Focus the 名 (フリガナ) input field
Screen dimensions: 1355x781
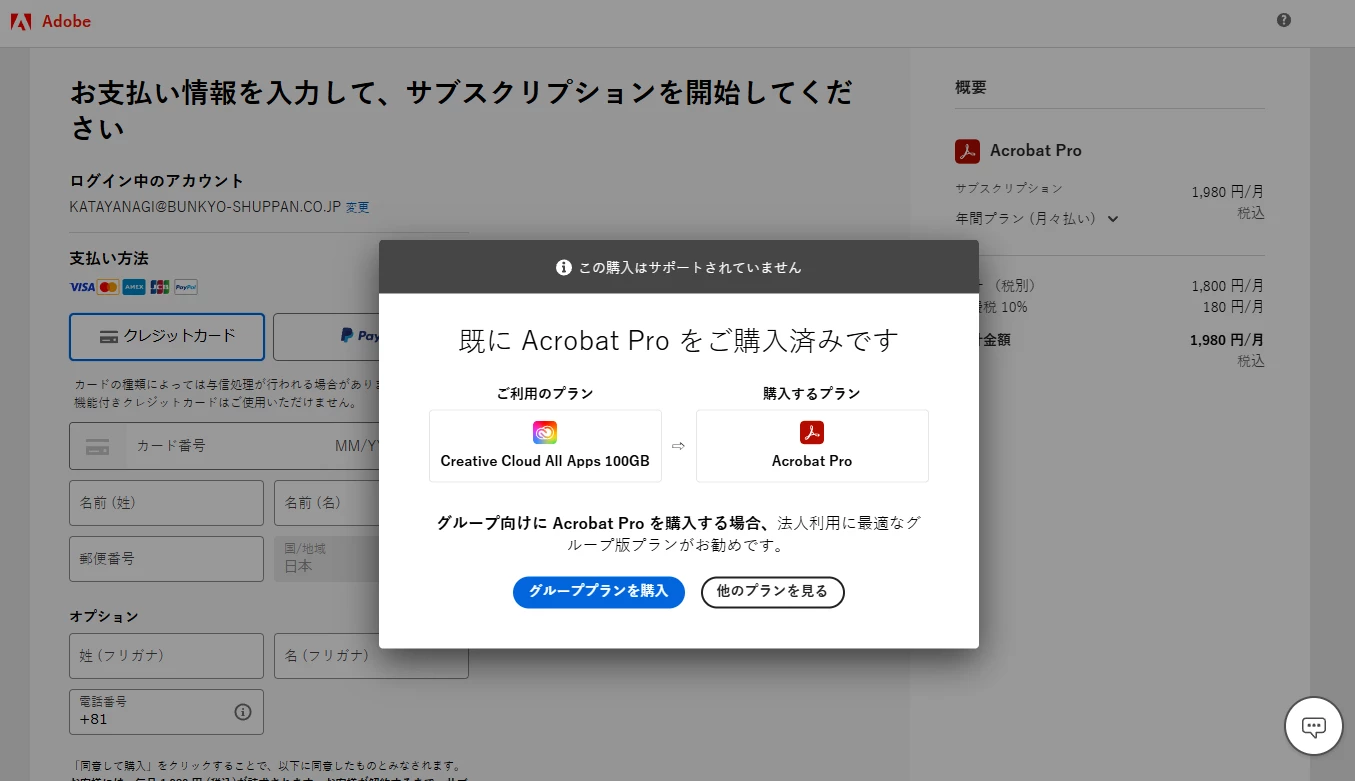[x=371, y=656]
